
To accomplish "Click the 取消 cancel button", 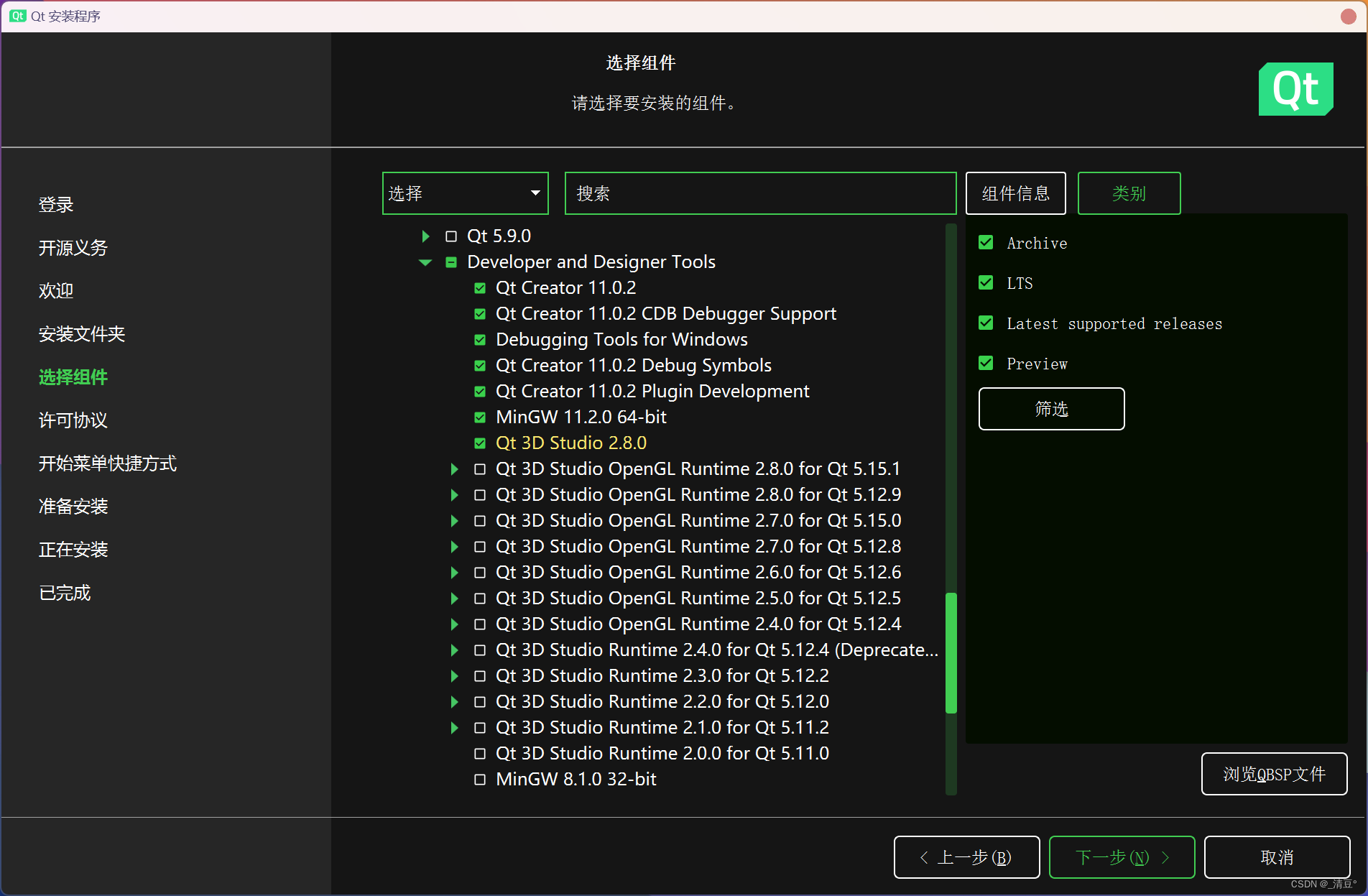I will point(1277,857).
